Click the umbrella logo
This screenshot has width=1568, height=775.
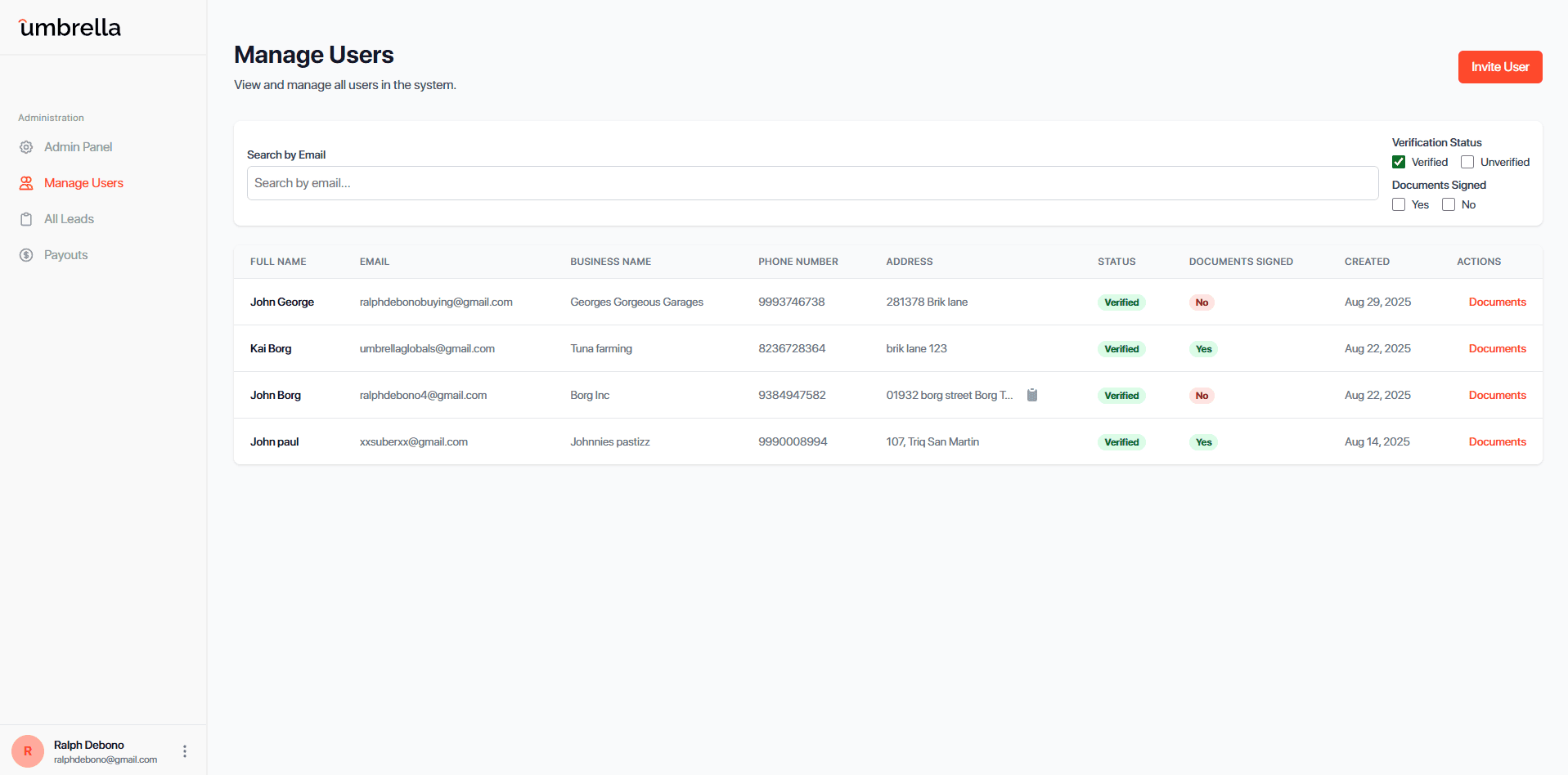pyautogui.click(x=69, y=26)
